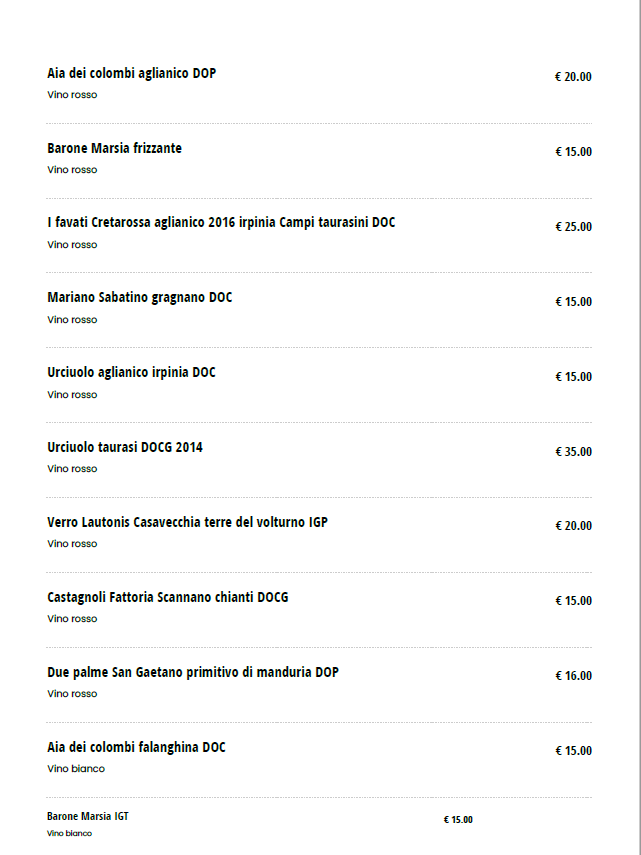The image size is (641, 855).
Task: Click I favati Cretarossa aglianico 2016 item
Action: click(221, 222)
